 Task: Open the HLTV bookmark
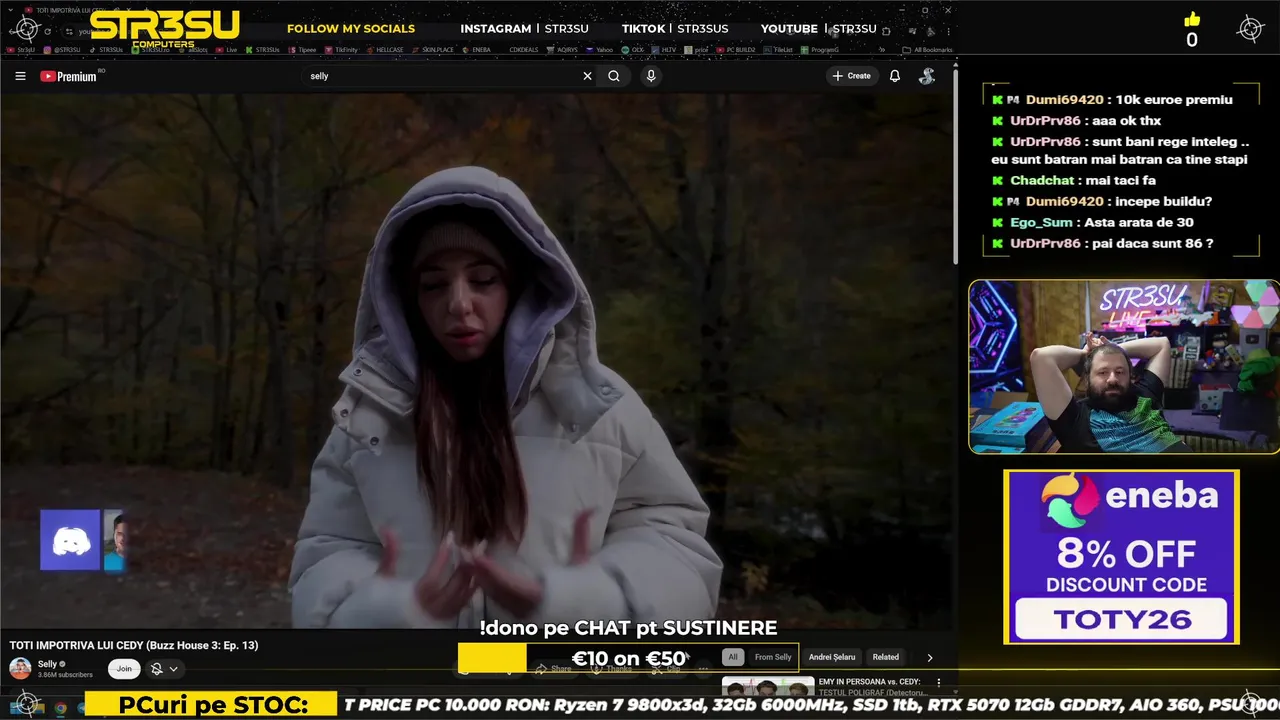click(x=664, y=49)
